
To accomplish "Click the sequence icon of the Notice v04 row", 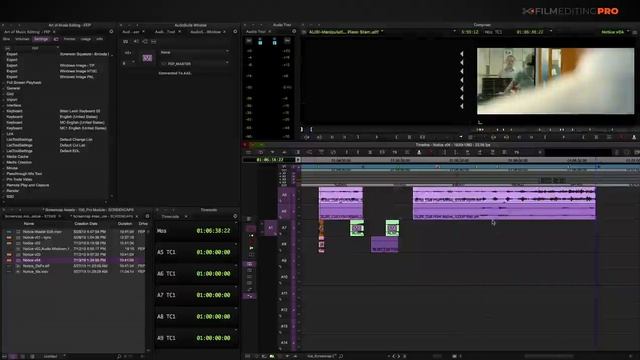I will pos(18,260).
